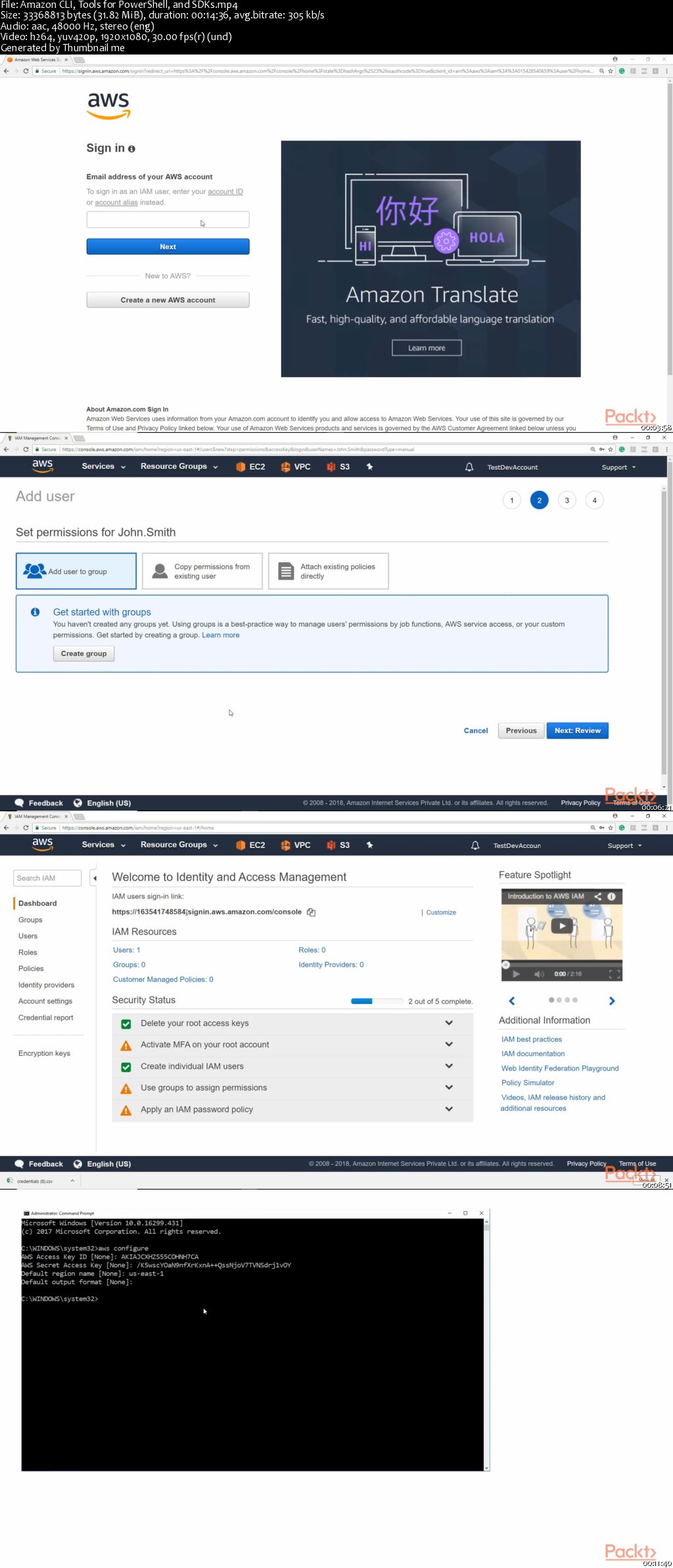Open Support dropdown on Add user page
Viewport: 673px width, 1568px height.
(x=618, y=468)
